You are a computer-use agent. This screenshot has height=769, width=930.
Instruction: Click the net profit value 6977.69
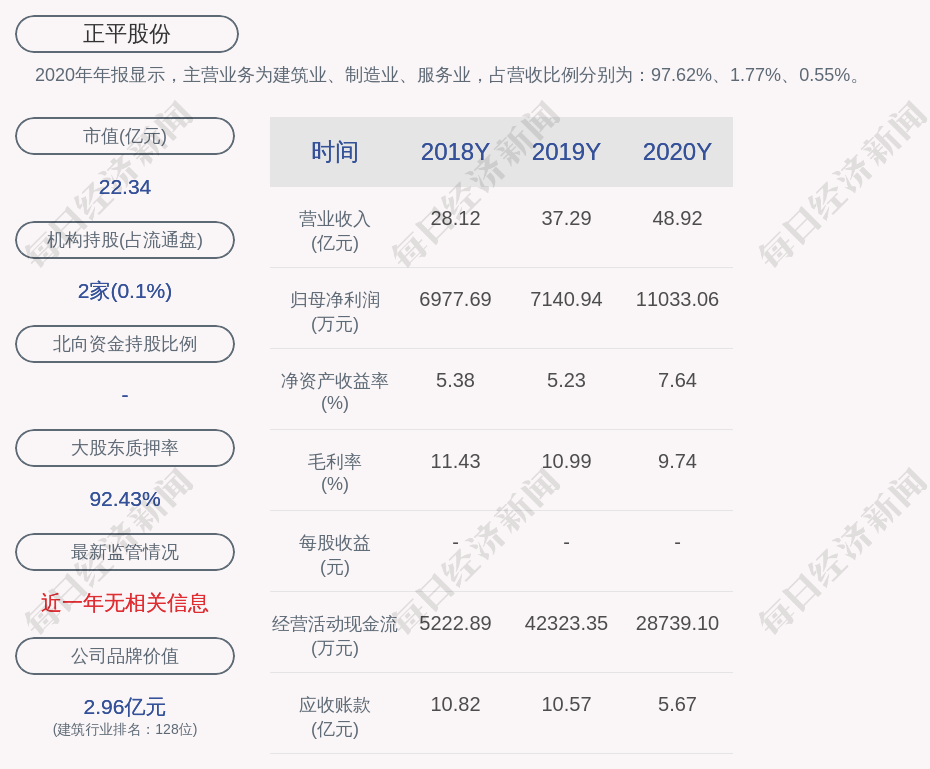click(455, 299)
